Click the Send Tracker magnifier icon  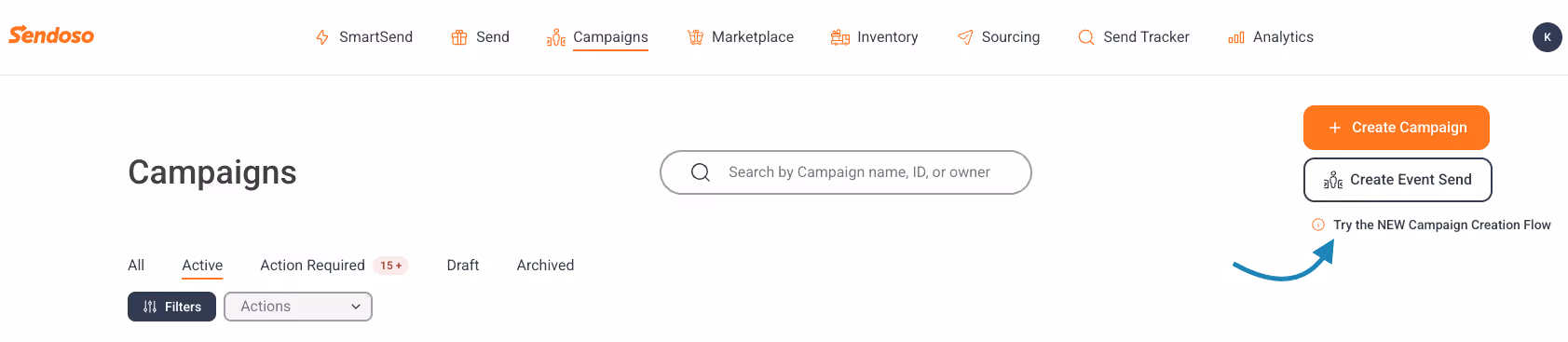coord(1086,37)
